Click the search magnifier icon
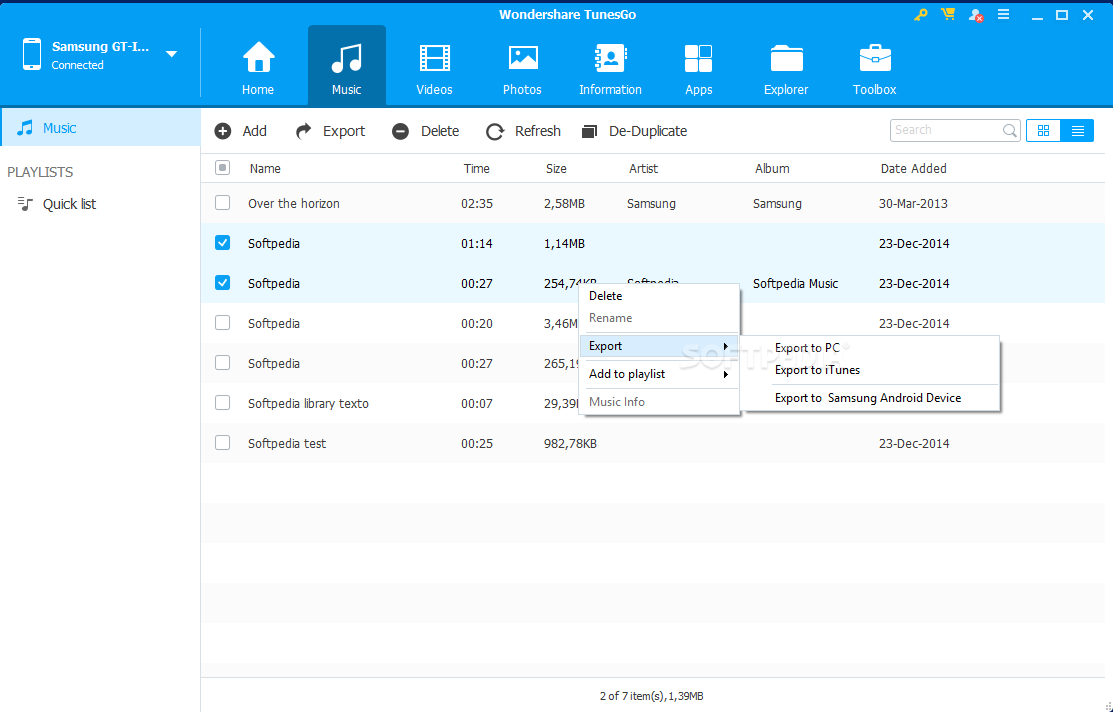This screenshot has height=712, width=1113. [x=1009, y=131]
